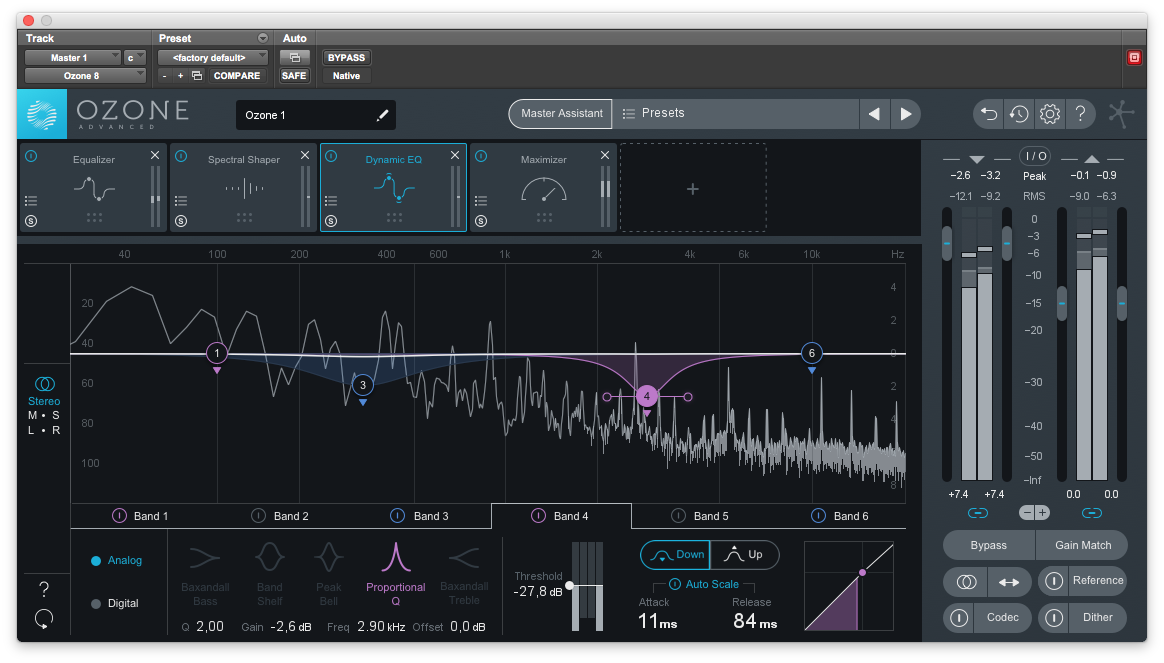Select Baxandall Treble filter shape
Image resolution: width=1164 pixels, height=663 pixels.
click(464, 574)
